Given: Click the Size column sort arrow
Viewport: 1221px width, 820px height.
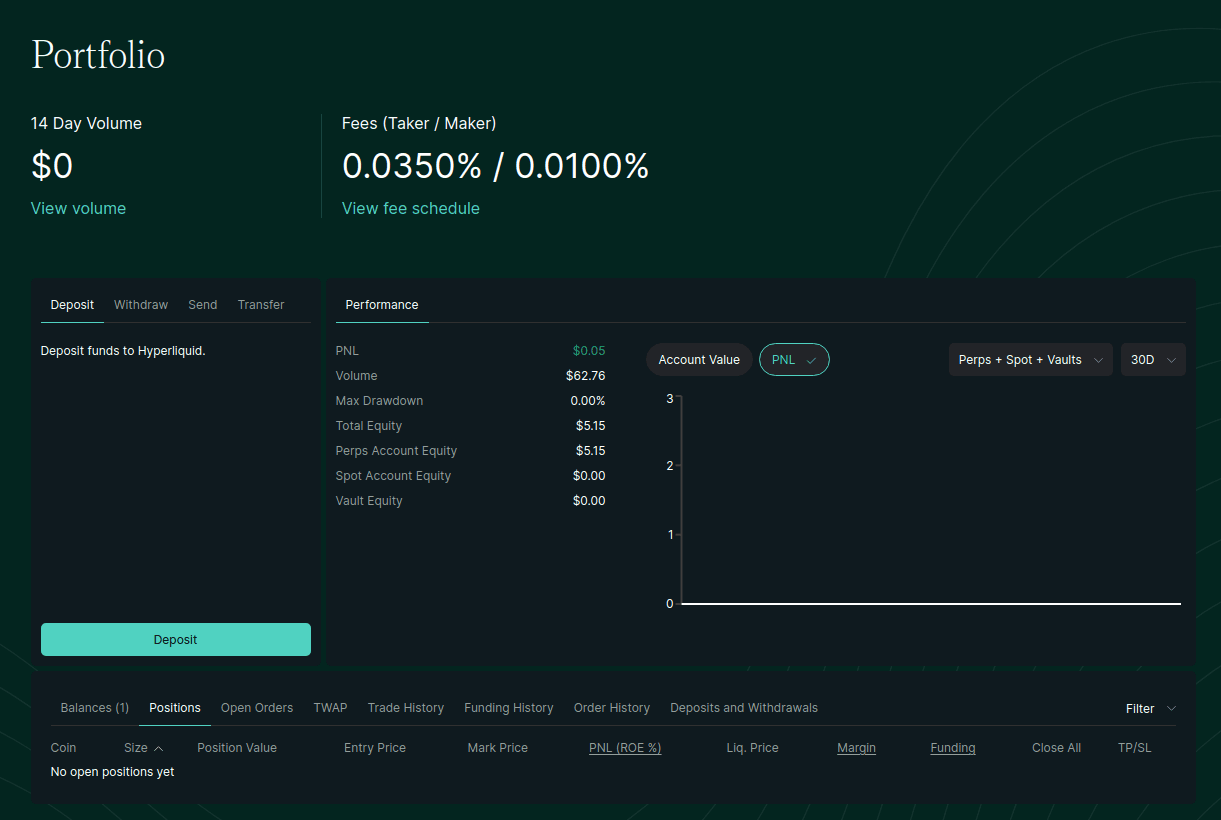Looking at the screenshot, I should tap(158, 748).
